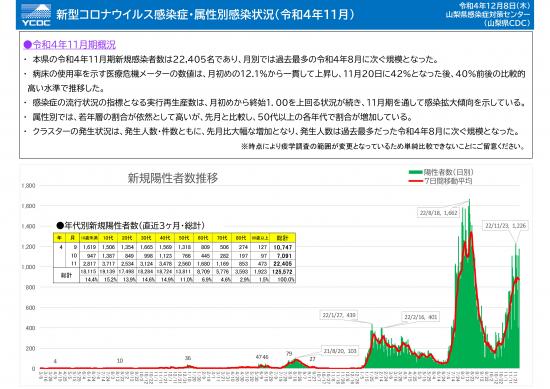
Task: Click the 年代別新規陽性者数 table title
Action: [130, 226]
